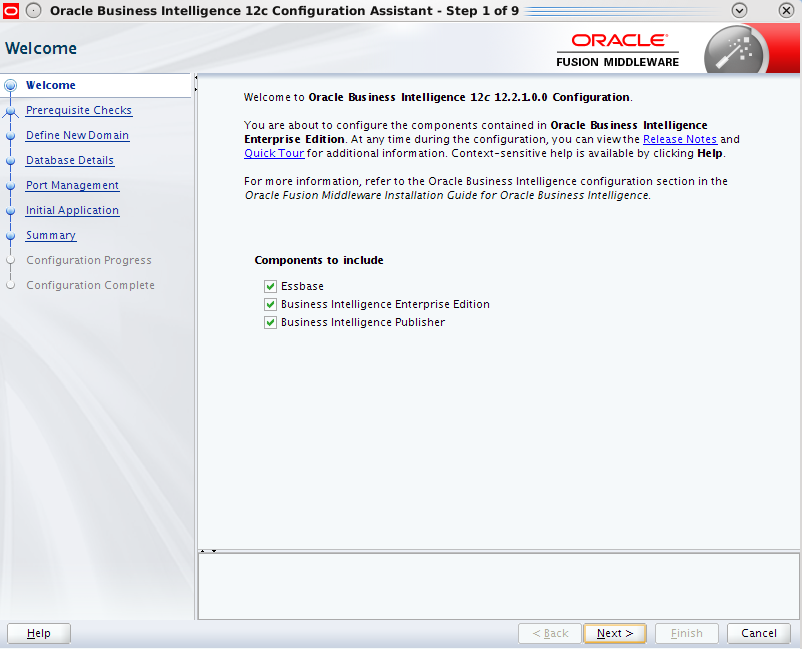Click the Essbase label text

click(x=302, y=286)
